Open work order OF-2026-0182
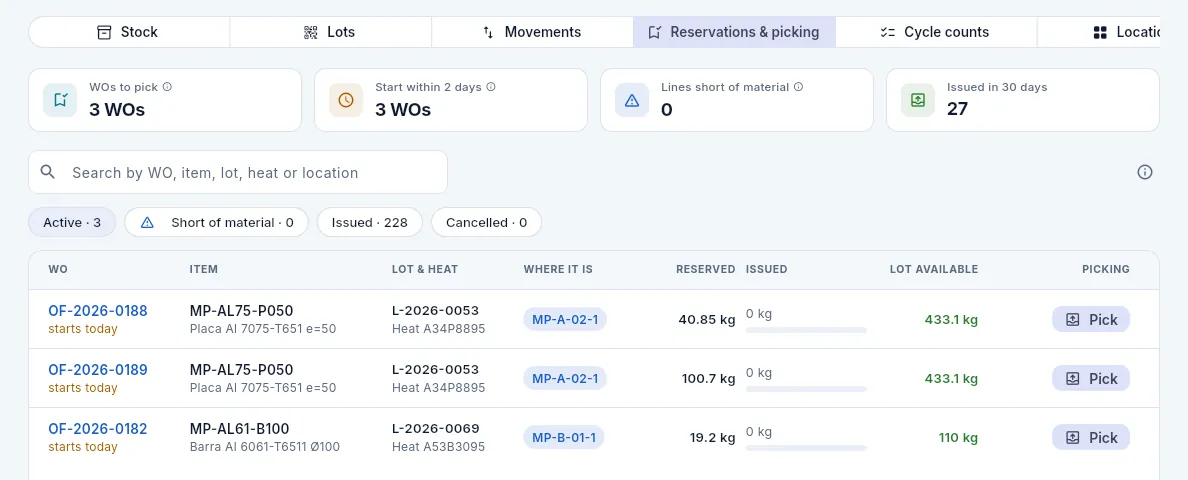Screen dimensions: 1188x480 [x=98, y=429]
